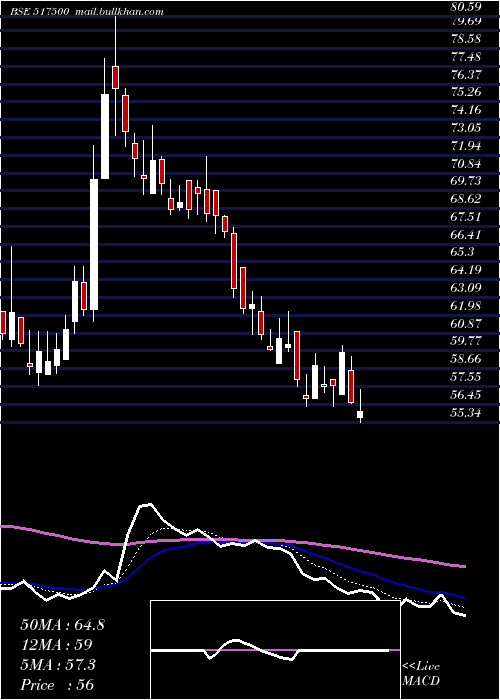Click the 68.62 price axis label
The image size is (500, 700).
tap(465, 199)
